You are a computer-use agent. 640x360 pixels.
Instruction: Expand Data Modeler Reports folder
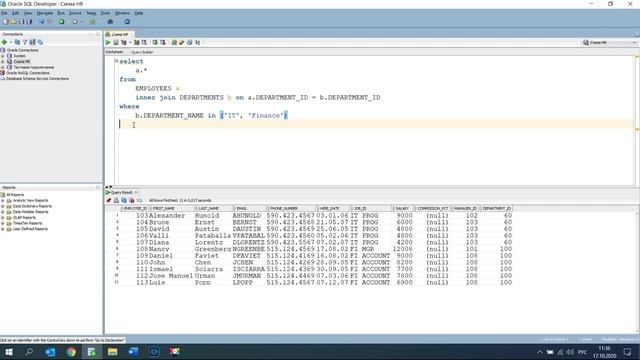[x=3, y=212]
